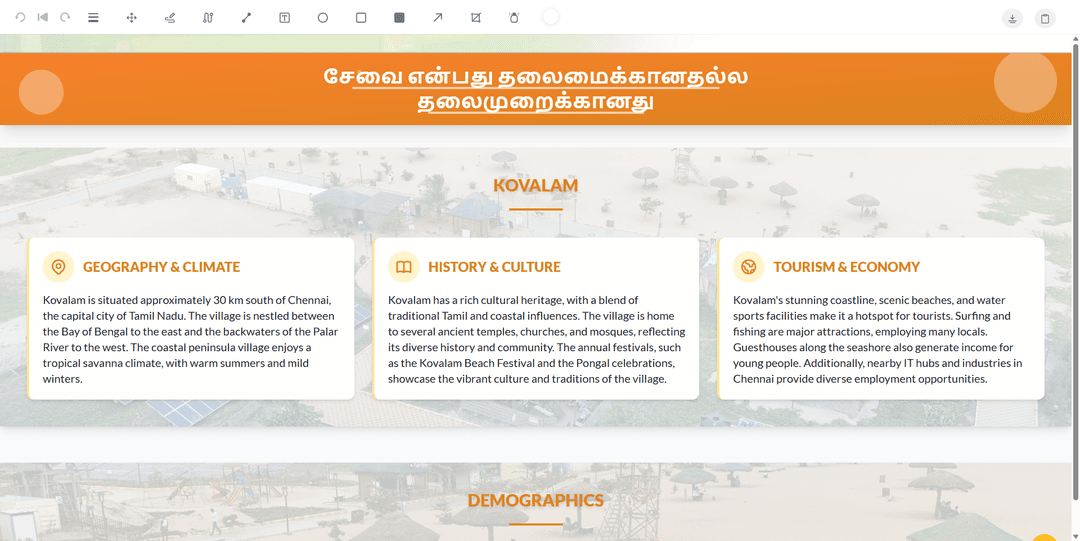This screenshot has height=541, width=1080.
Task: Select the filled blur square tool
Action: tap(399, 18)
